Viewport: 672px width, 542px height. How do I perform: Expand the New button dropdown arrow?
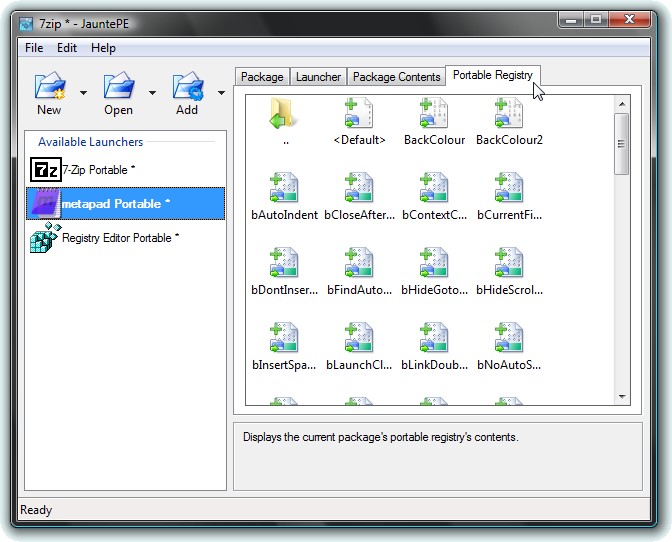point(83,93)
